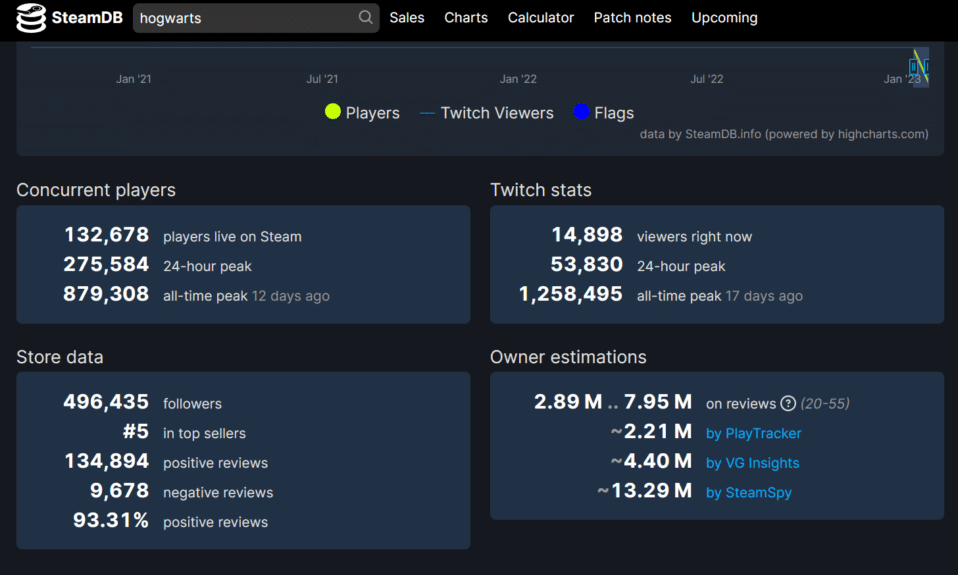
Task: Click the 132,678 players live value
Action: point(106,235)
